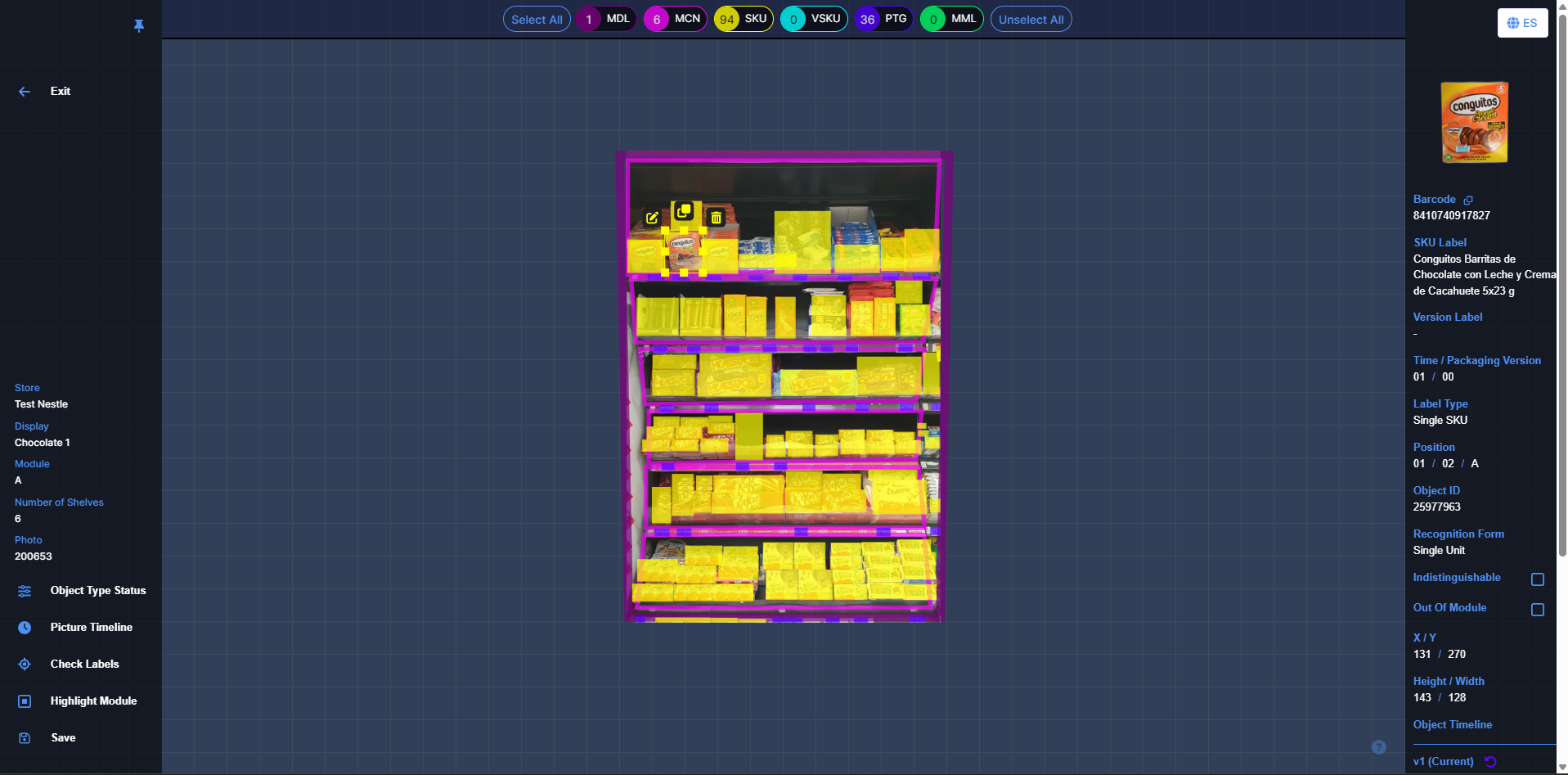Check the Out Of Module box
1568x775 pixels.
1538,610
